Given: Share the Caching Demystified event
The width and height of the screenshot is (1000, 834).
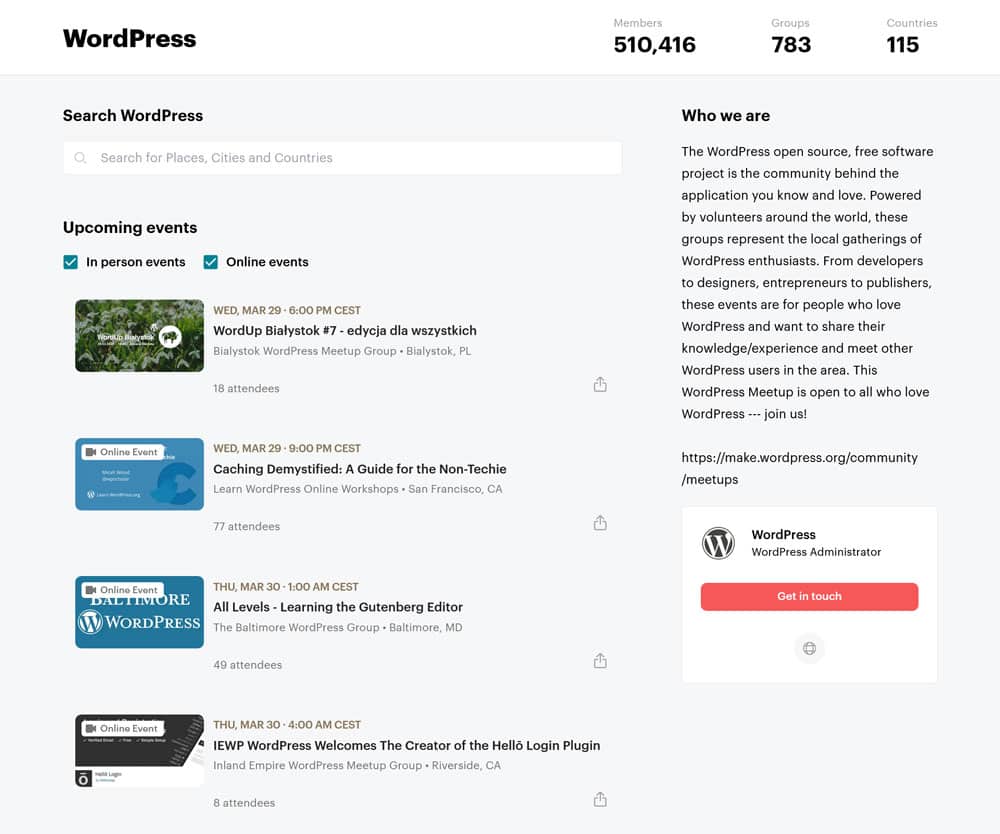Looking at the screenshot, I should (600, 523).
